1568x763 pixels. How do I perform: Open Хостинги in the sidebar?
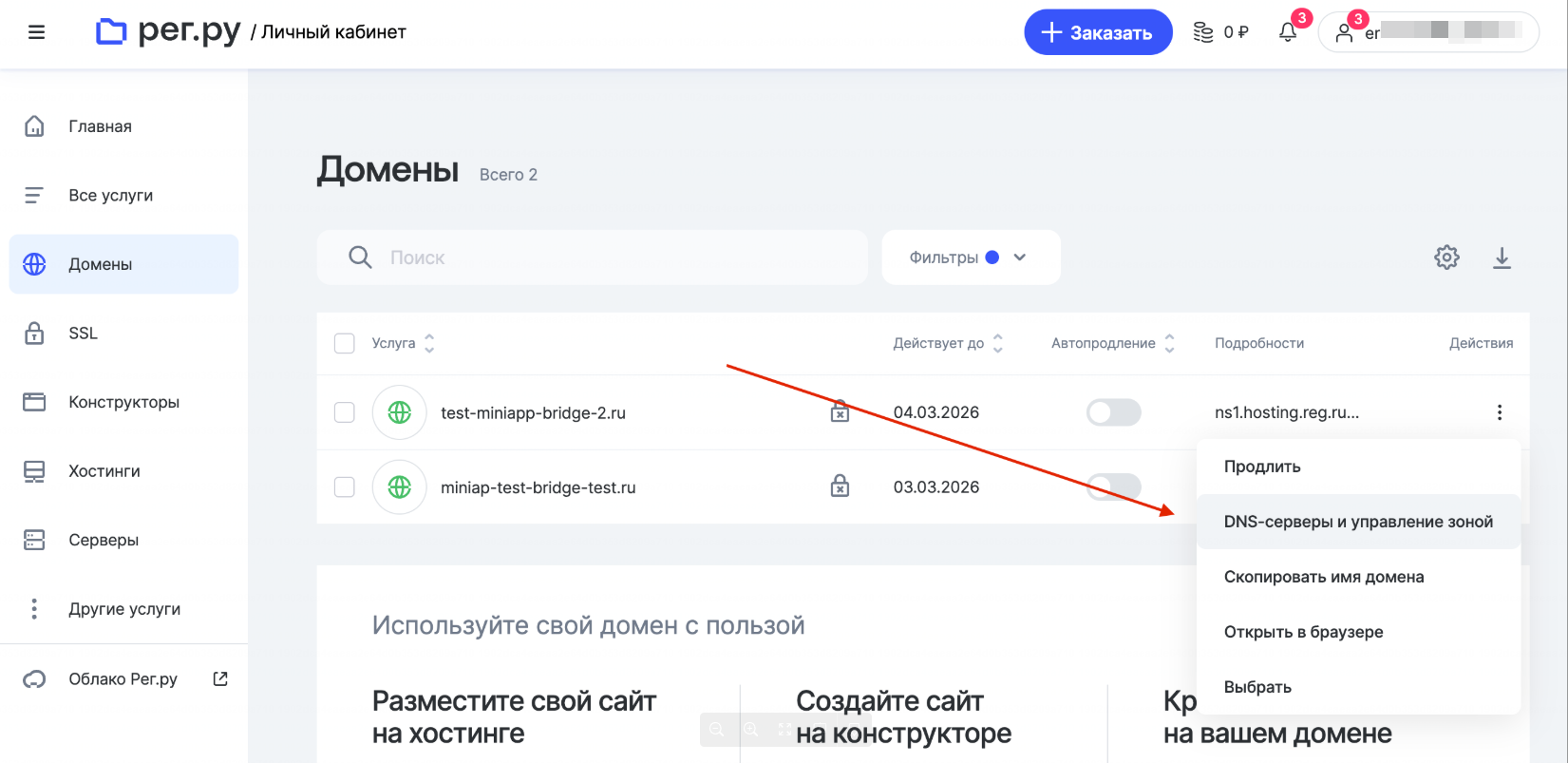point(104,471)
